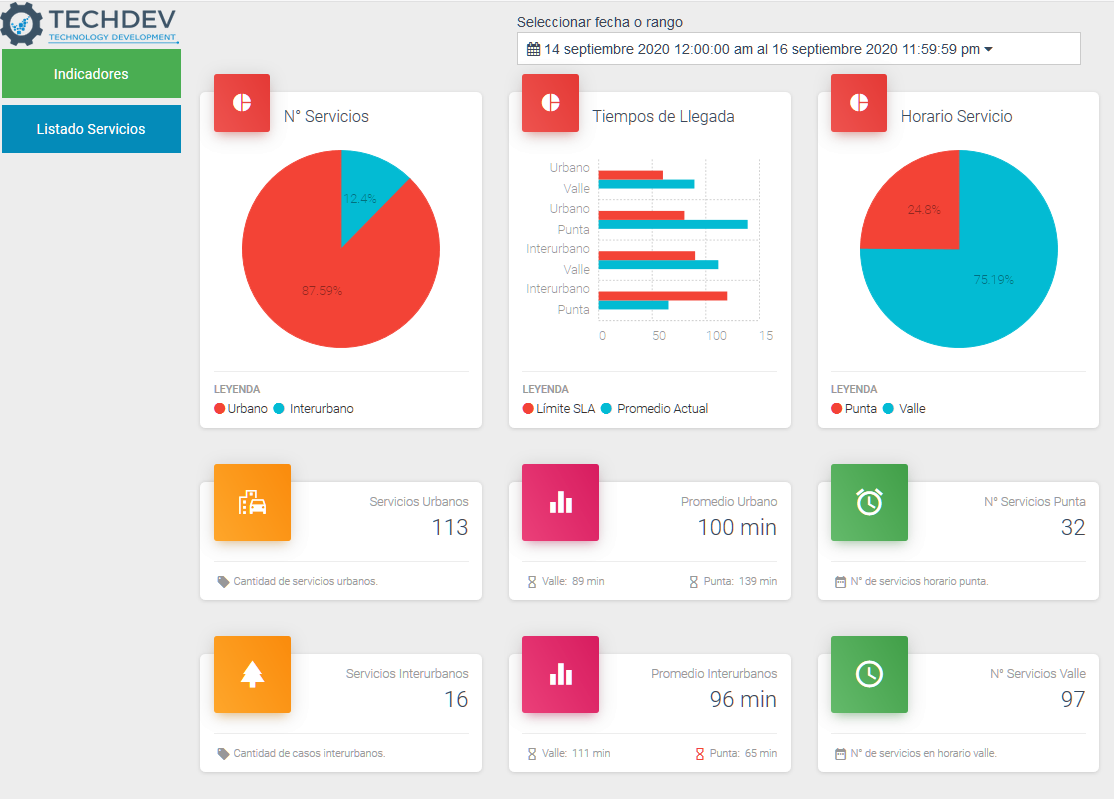Toggle the Punta legend red dot
Image resolution: width=1114 pixels, height=799 pixels.
click(836, 408)
